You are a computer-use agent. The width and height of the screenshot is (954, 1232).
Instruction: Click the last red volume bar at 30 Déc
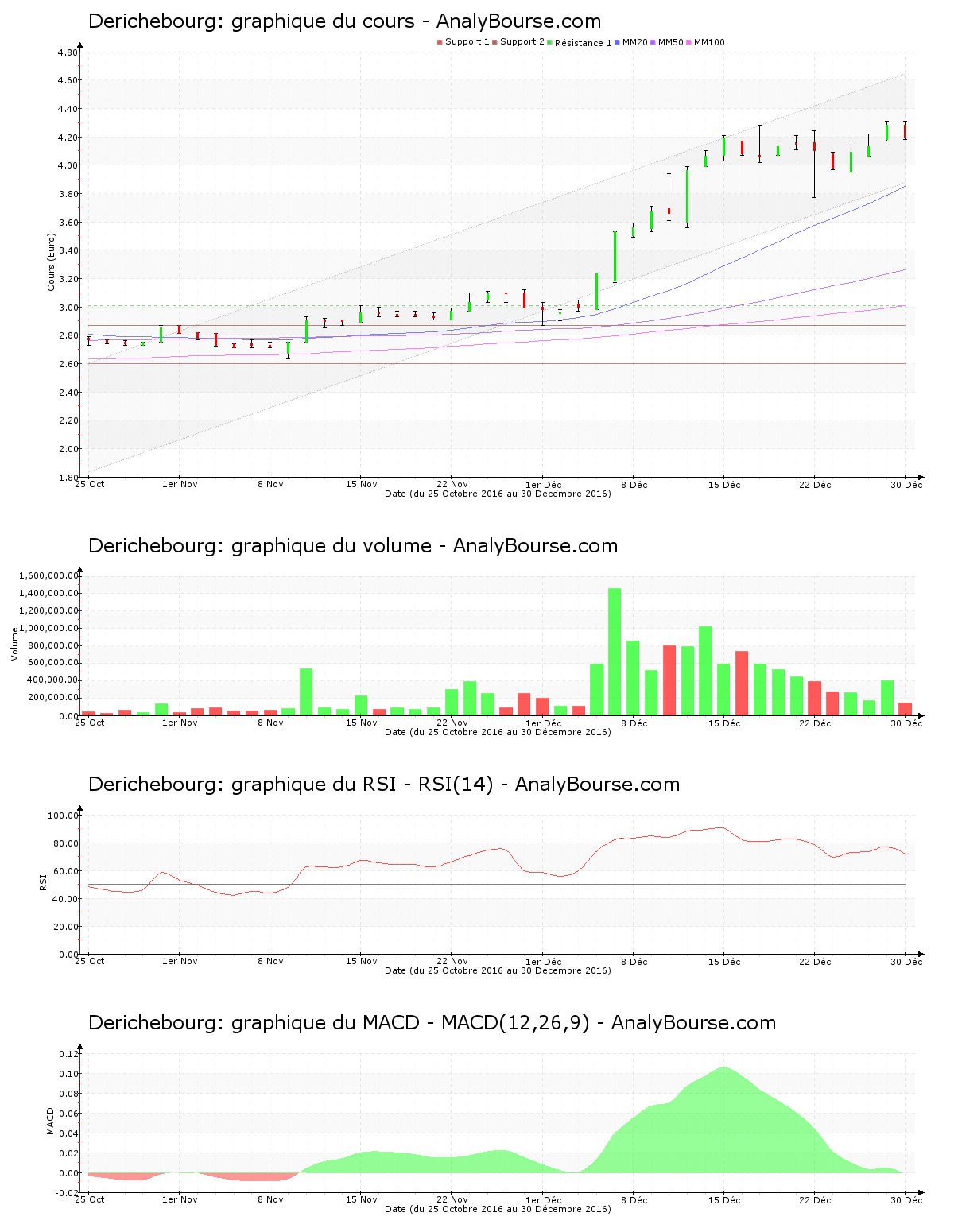906,709
